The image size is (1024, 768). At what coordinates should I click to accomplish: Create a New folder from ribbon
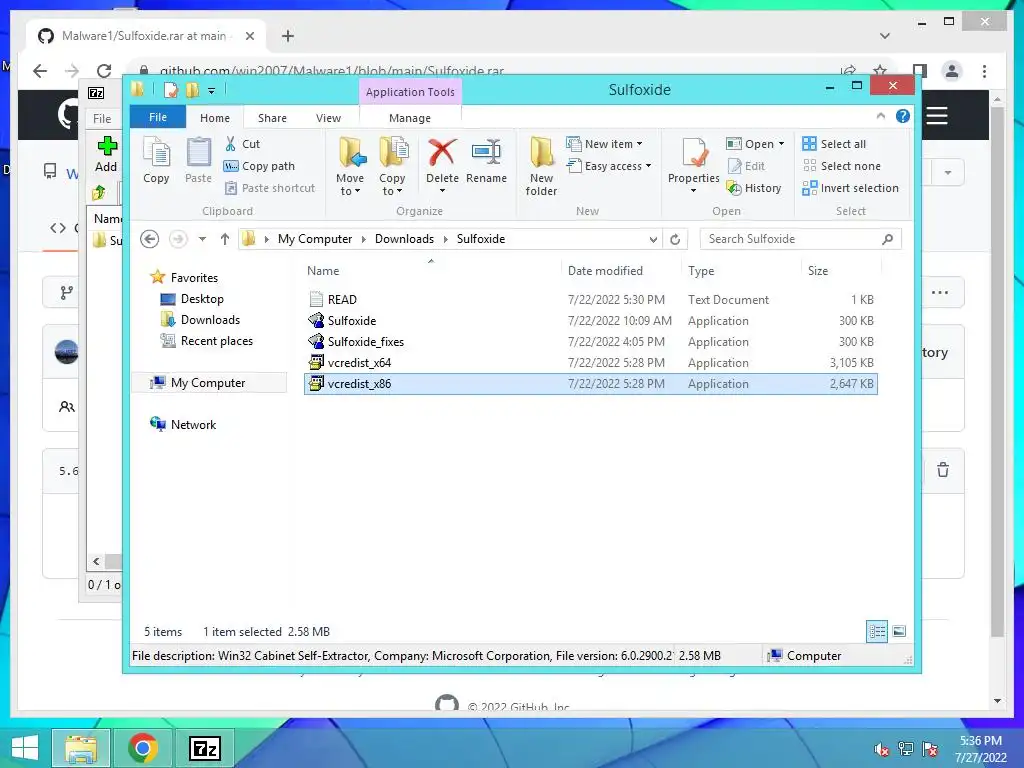tap(541, 166)
